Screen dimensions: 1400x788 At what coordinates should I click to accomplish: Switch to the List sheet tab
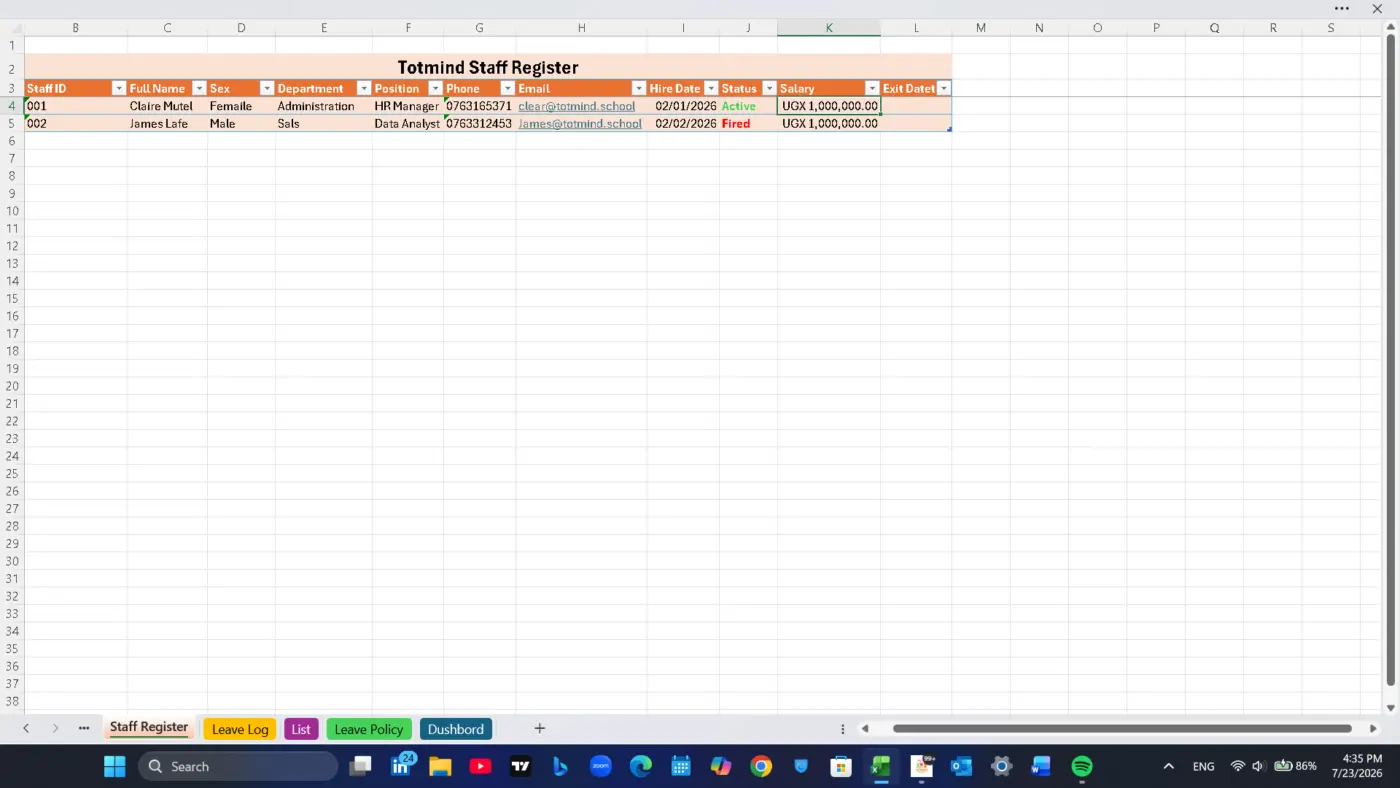coord(301,729)
